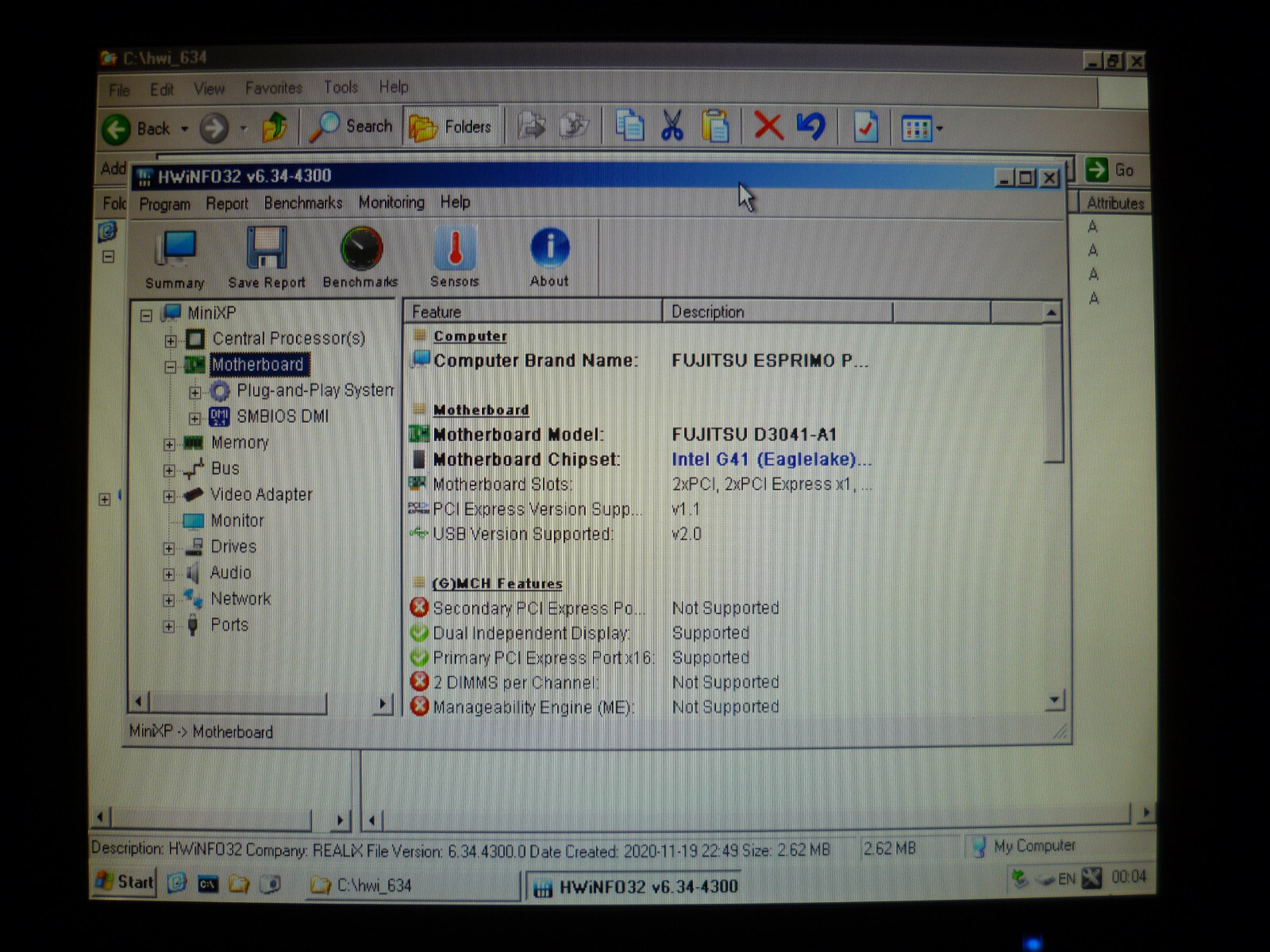
Task: Click the Copy toolbar icon
Action: [x=629, y=125]
